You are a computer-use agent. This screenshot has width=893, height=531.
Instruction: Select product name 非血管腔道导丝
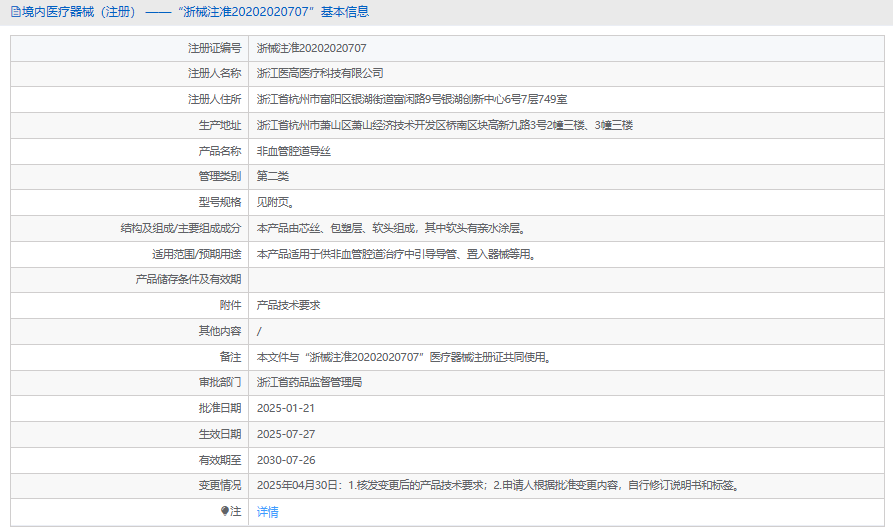(x=294, y=151)
